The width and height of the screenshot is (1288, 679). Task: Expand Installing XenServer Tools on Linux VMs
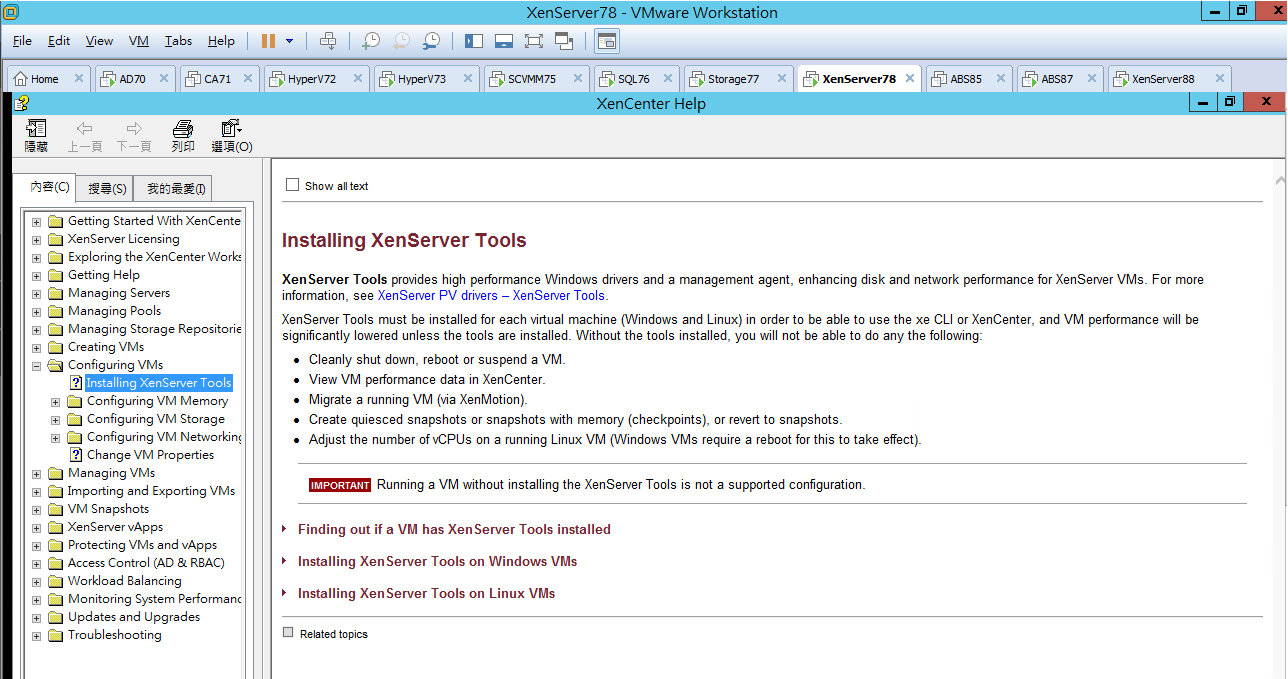click(426, 593)
